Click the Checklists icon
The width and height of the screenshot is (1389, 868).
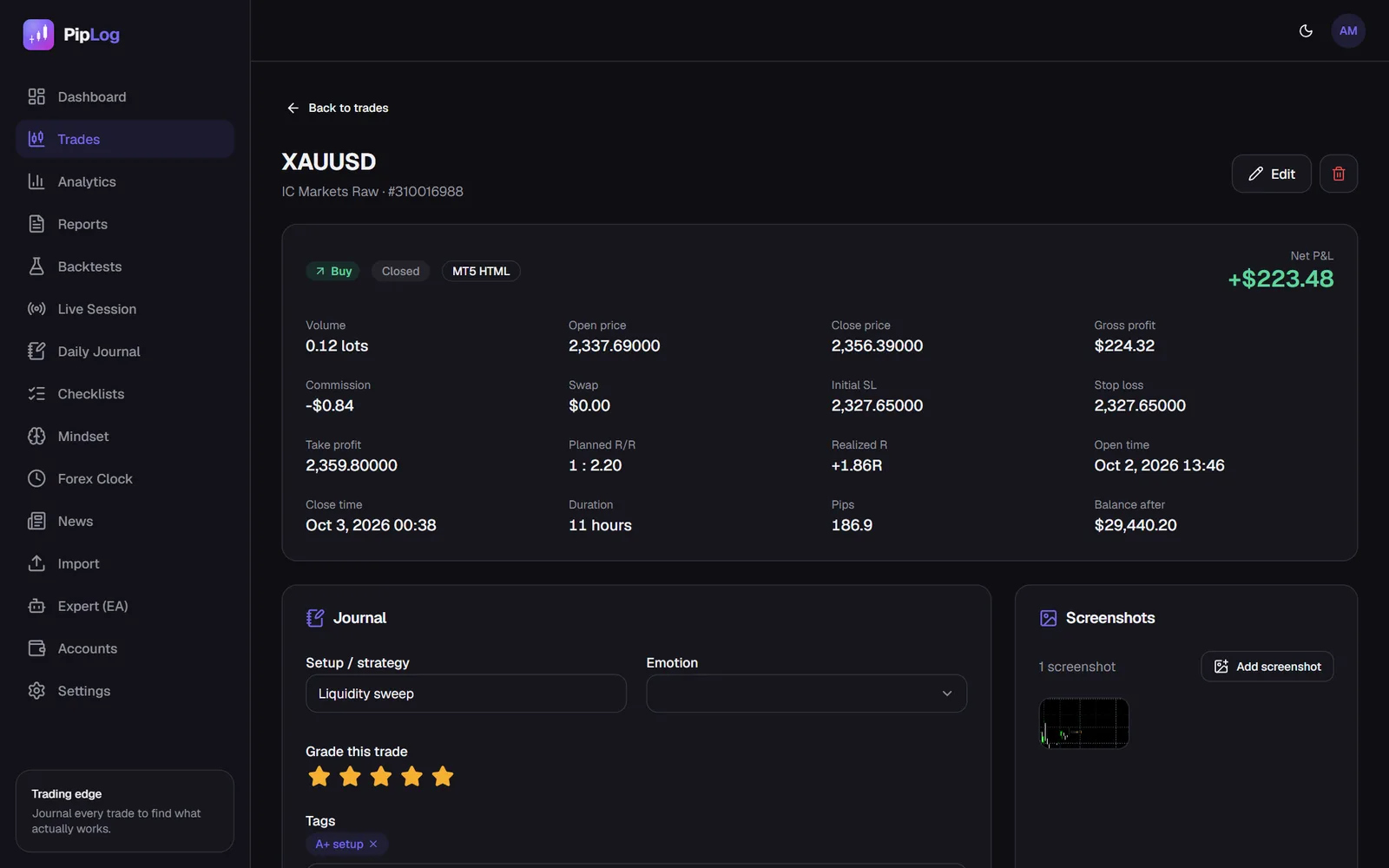pyautogui.click(x=36, y=394)
